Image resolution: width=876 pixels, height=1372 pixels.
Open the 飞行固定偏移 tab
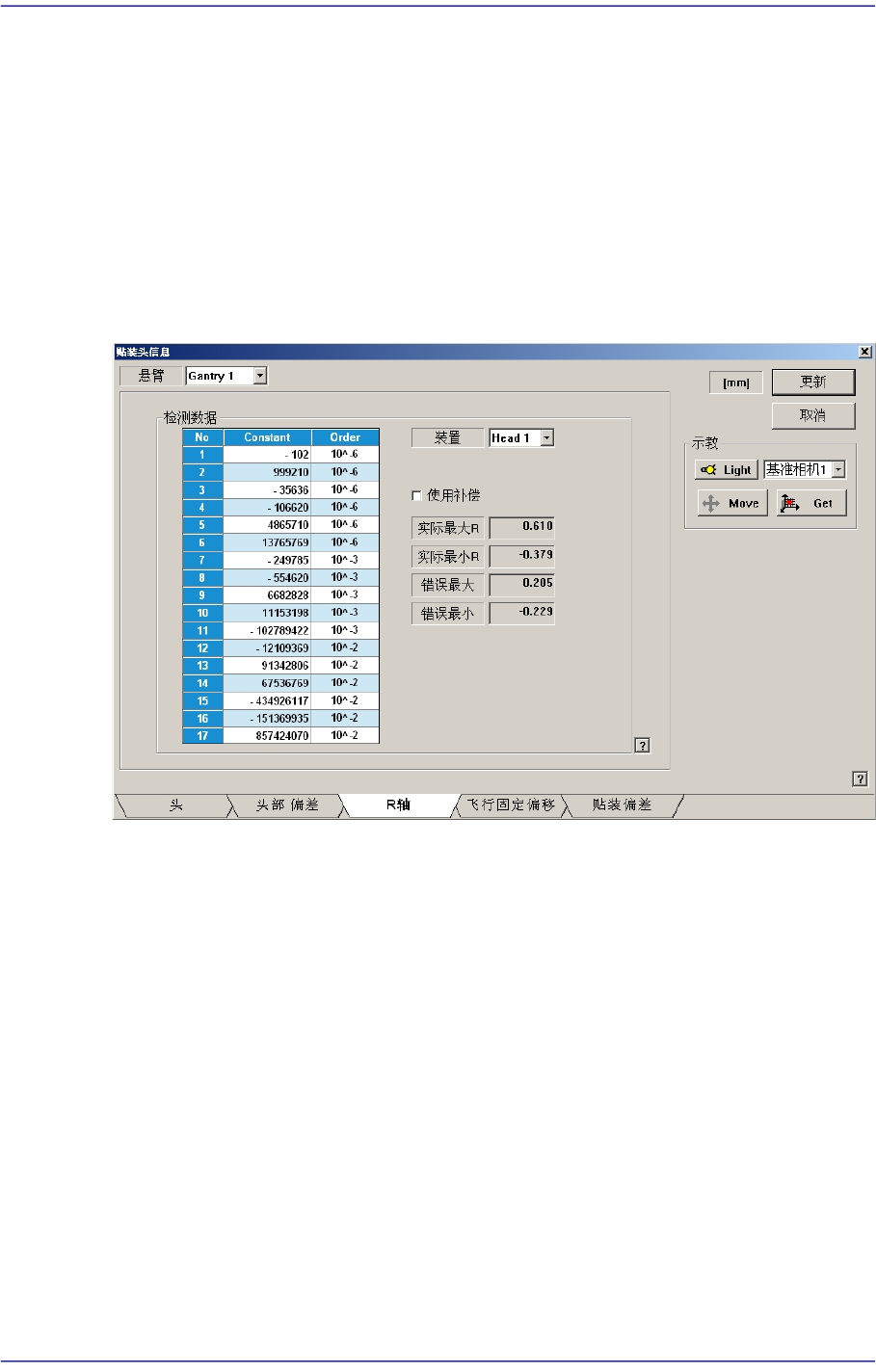[x=511, y=805]
